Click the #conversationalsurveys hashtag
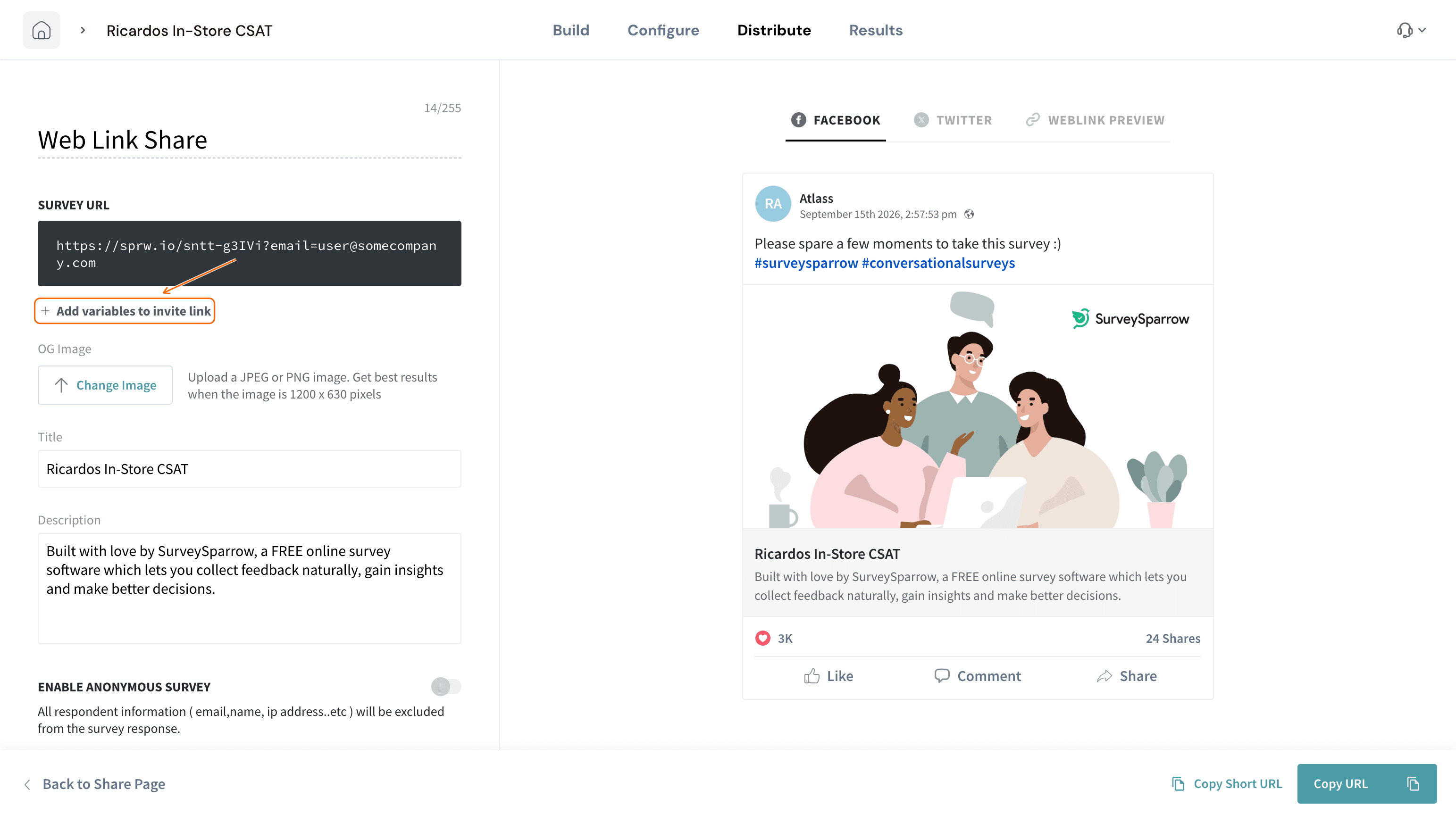The width and height of the screenshot is (1456, 814). point(938,263)
